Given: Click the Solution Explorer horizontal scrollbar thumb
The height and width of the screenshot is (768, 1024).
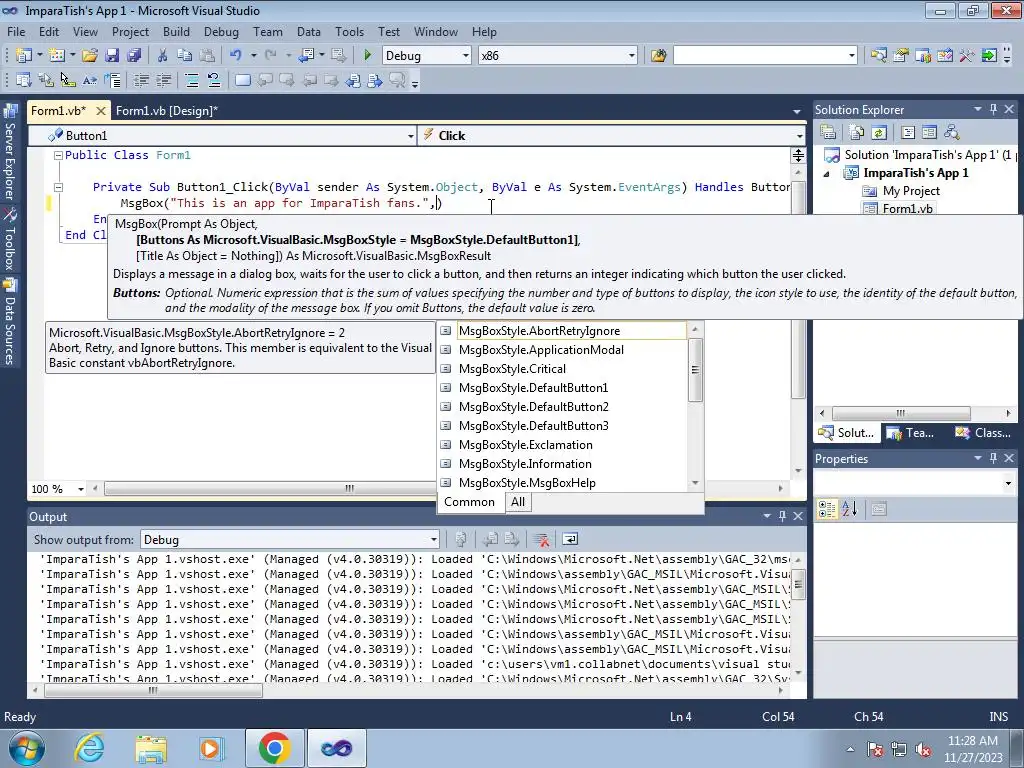Looking at the screenshot, I should (901, 413).
